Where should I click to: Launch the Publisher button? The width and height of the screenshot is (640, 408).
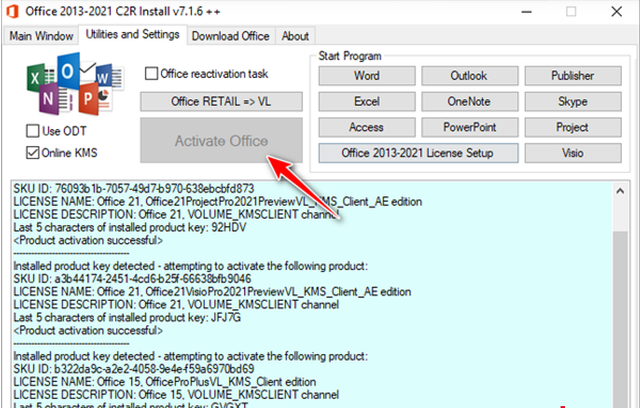tap(572, 76)
